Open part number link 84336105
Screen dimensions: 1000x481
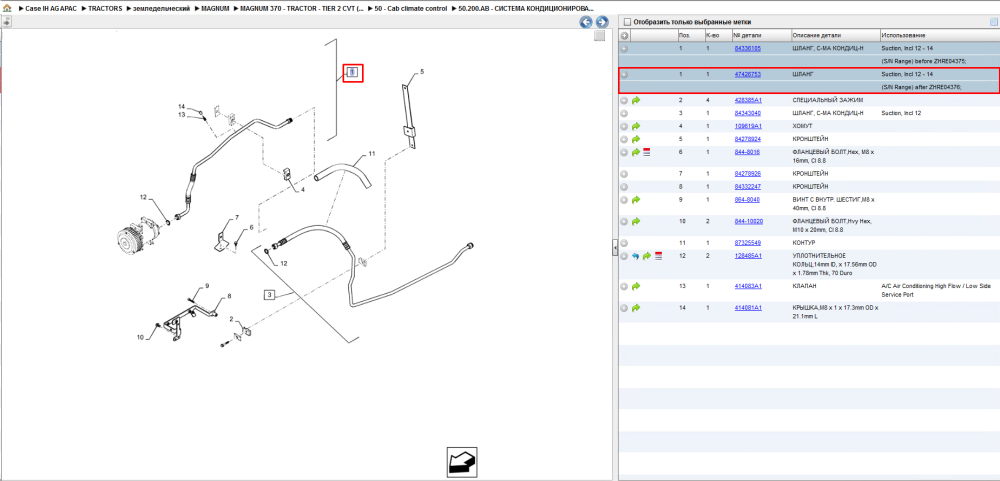(747, 48)
